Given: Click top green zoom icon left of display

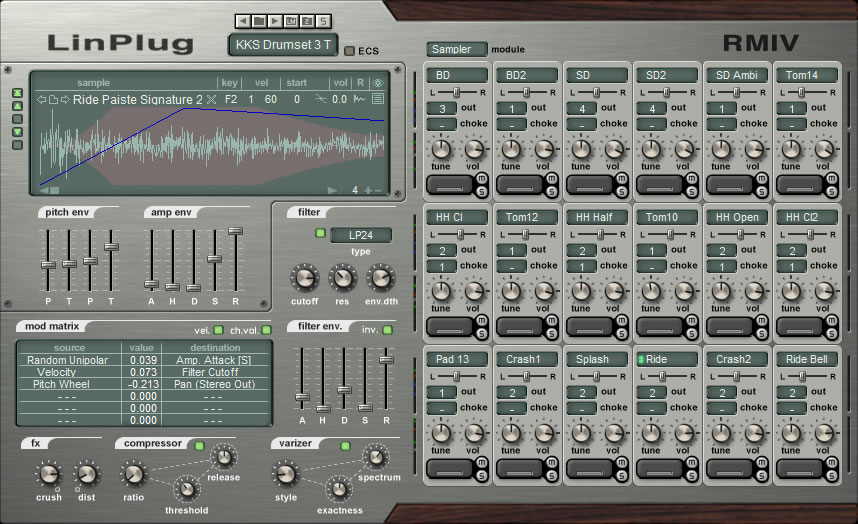Looking at the screenshot, I should pyautogui.click(x=18, y=93).
